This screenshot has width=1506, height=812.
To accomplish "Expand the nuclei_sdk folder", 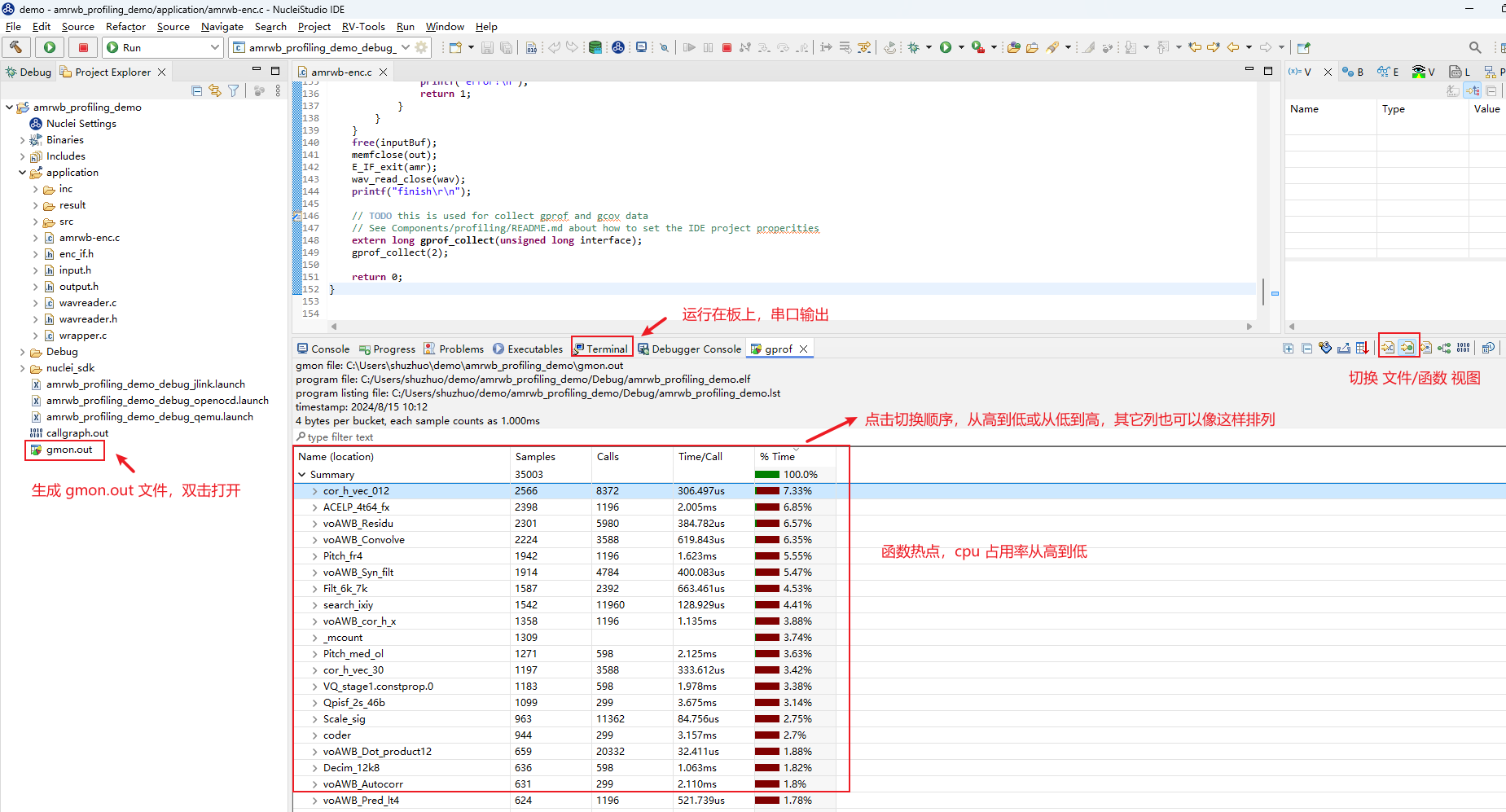I will coord(22,368).
